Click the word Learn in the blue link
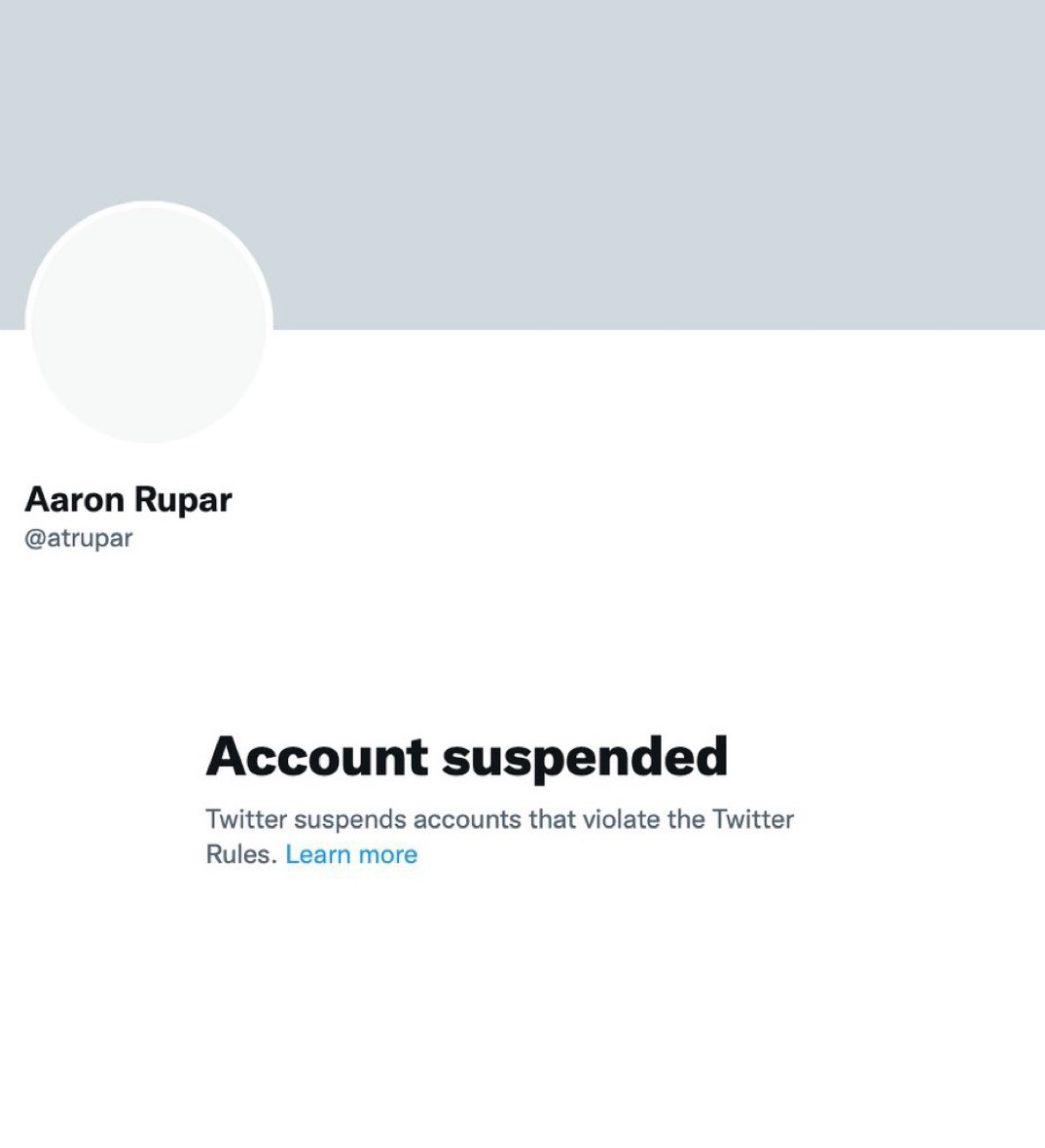 pyautogui.click(x=318, y=853)
